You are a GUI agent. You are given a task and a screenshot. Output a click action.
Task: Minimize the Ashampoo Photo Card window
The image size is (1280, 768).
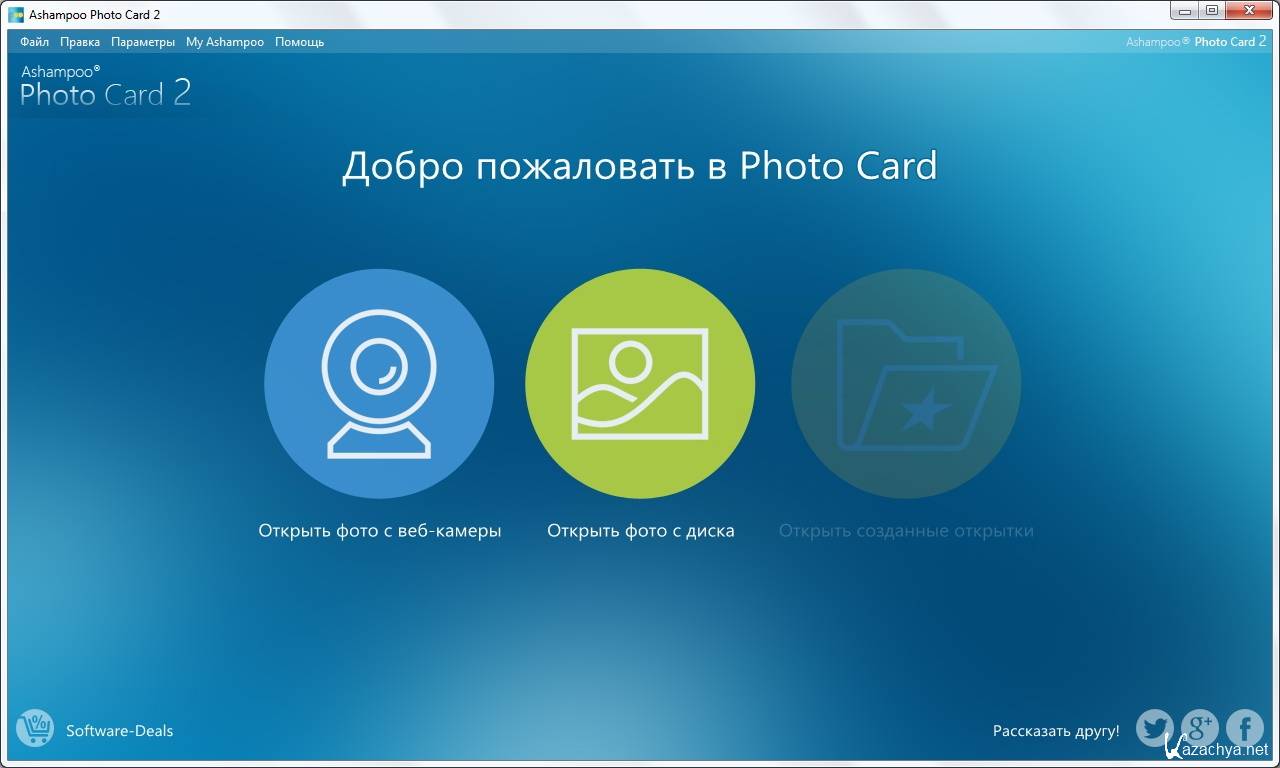(x=1185, y=11)
